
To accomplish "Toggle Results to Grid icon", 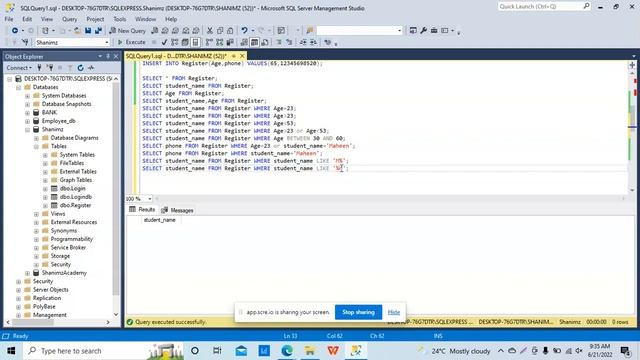I will [x=254, y=42].
